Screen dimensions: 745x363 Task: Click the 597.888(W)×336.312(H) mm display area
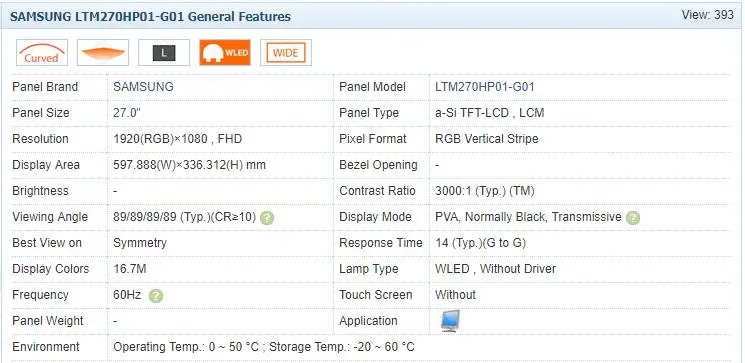(x=190, y=165)
